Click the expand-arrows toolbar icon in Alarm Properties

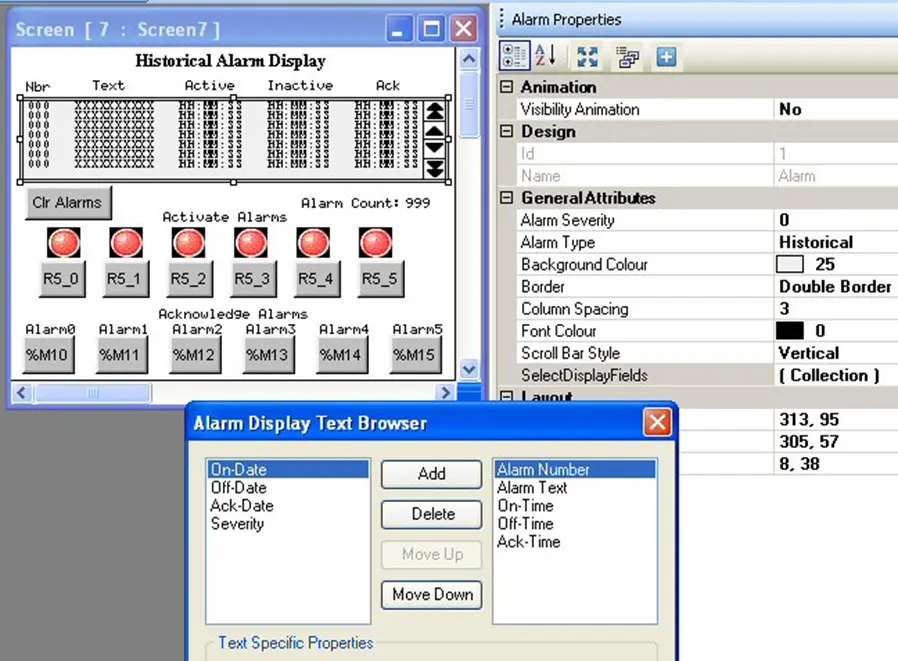pyautogui.click(x=587, y=57)
